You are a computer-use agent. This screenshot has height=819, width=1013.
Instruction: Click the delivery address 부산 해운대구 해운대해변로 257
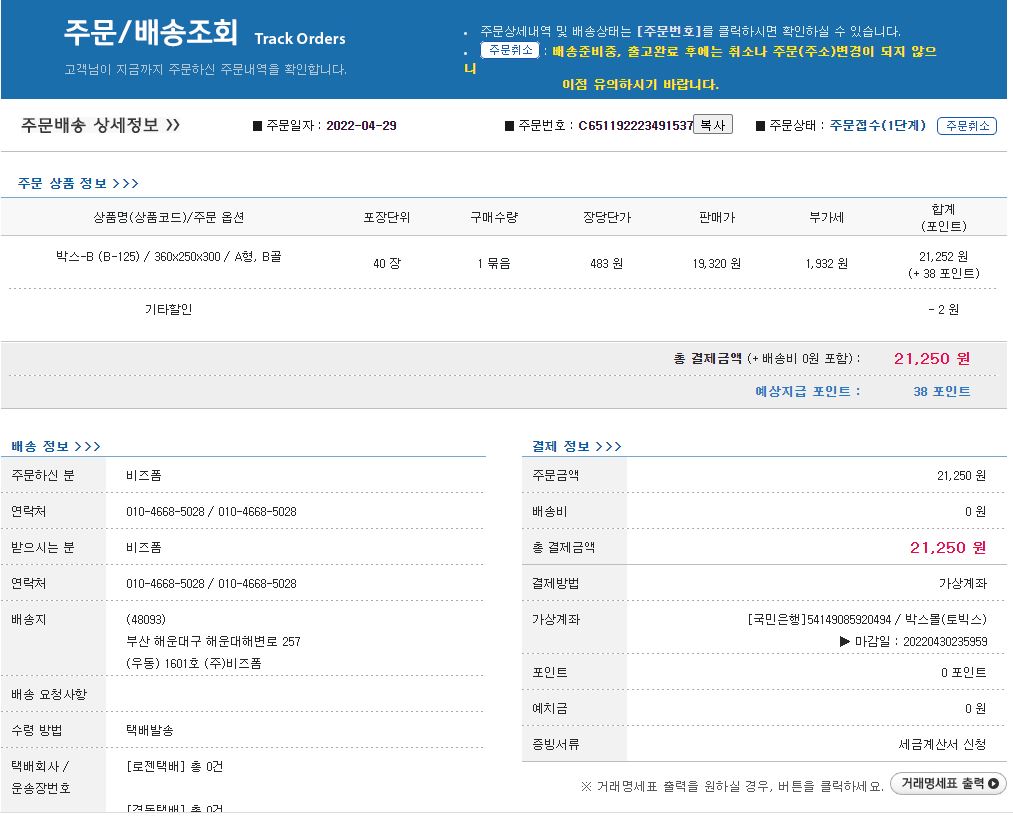click(x=213, y=641)
